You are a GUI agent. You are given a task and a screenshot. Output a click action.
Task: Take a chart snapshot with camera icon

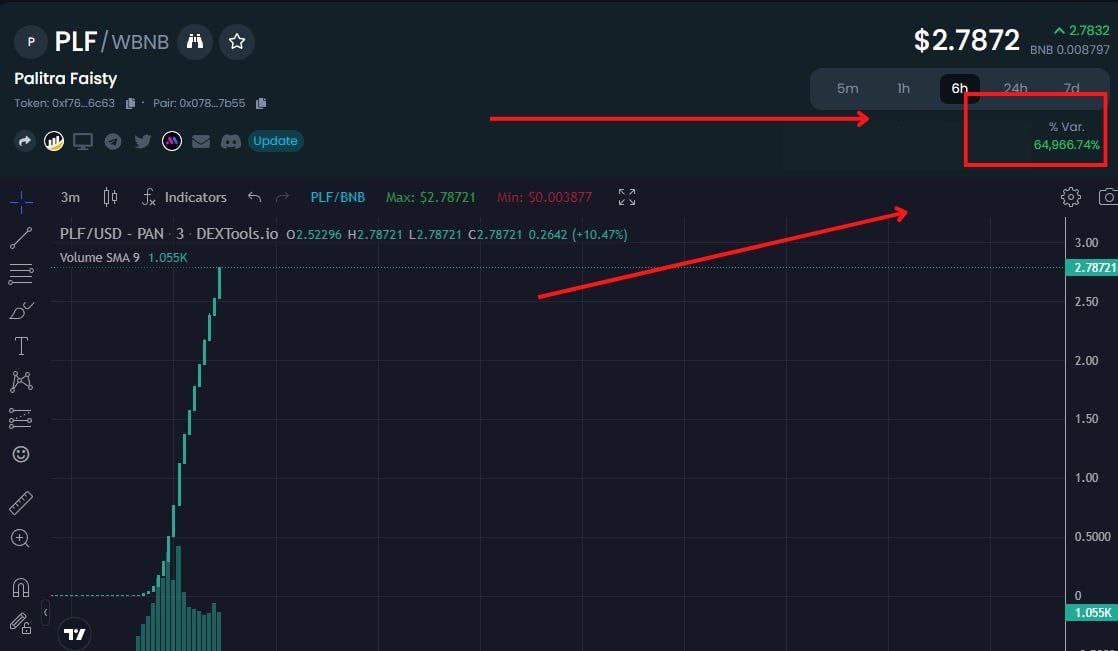tap(1108, 197)
